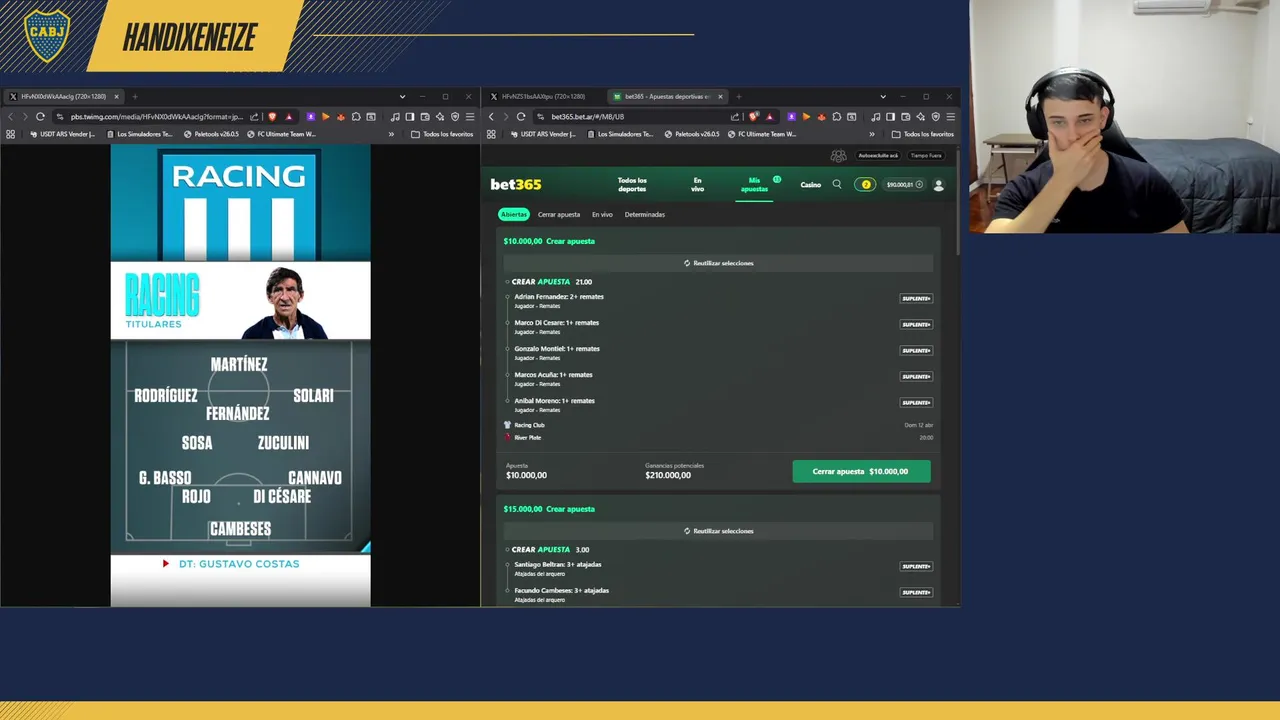
Task: Click the purple download extension icon in the bet365 browser
Action: click(x=791, y=116)
